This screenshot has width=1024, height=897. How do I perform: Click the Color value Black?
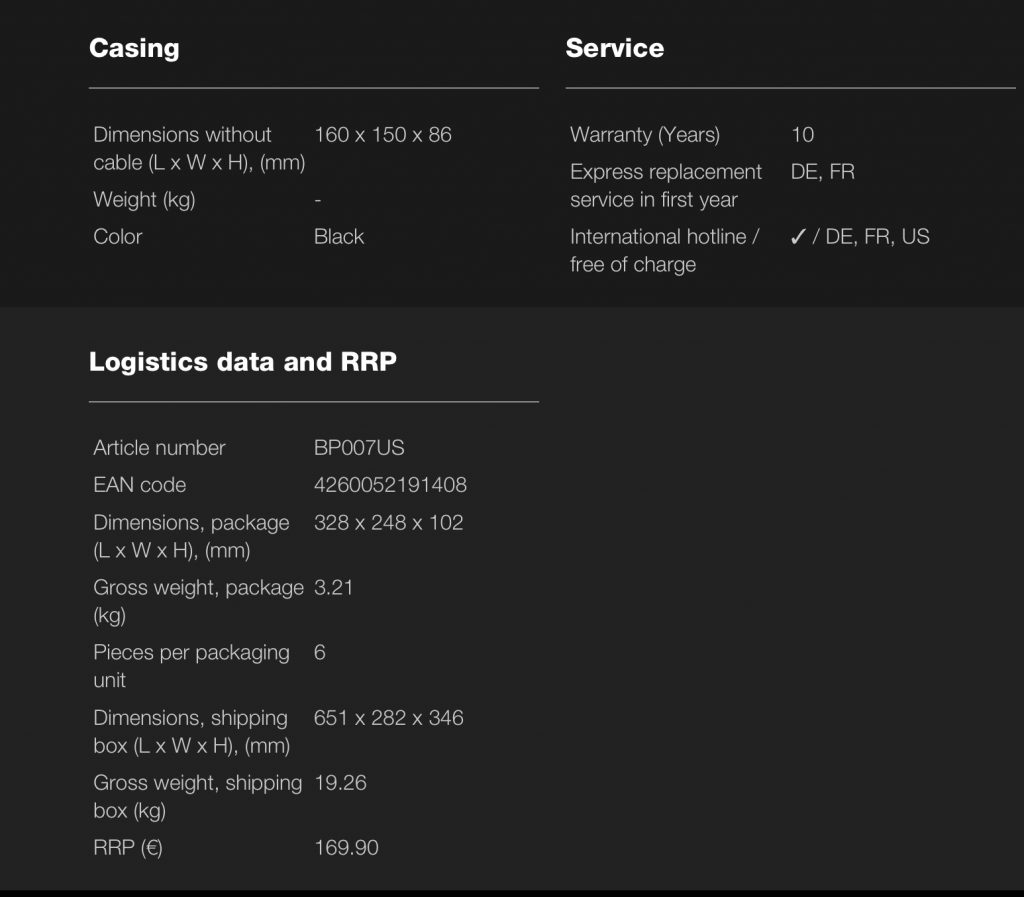point(339,237)
